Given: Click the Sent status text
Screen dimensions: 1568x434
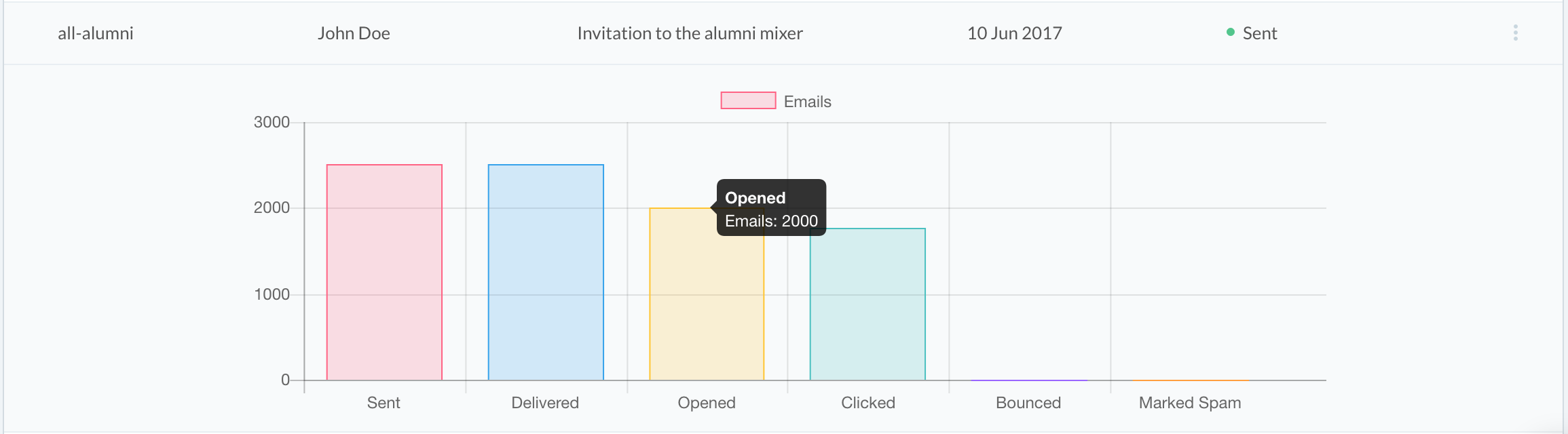Looking at the screenshot, I should coord(1260,33).
